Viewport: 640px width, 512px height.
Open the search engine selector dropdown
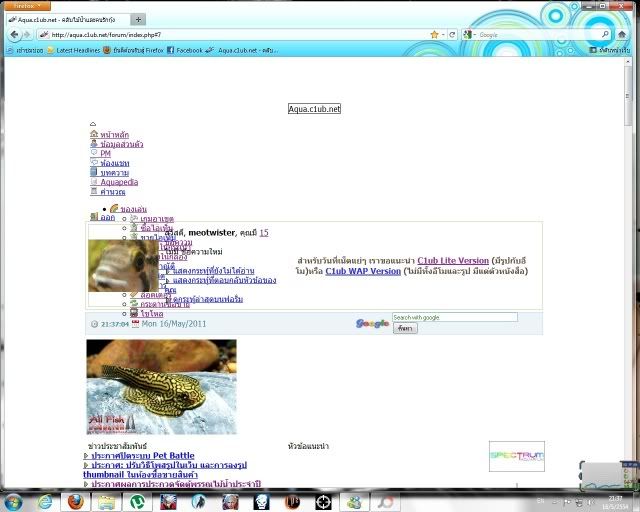(470, 34)
